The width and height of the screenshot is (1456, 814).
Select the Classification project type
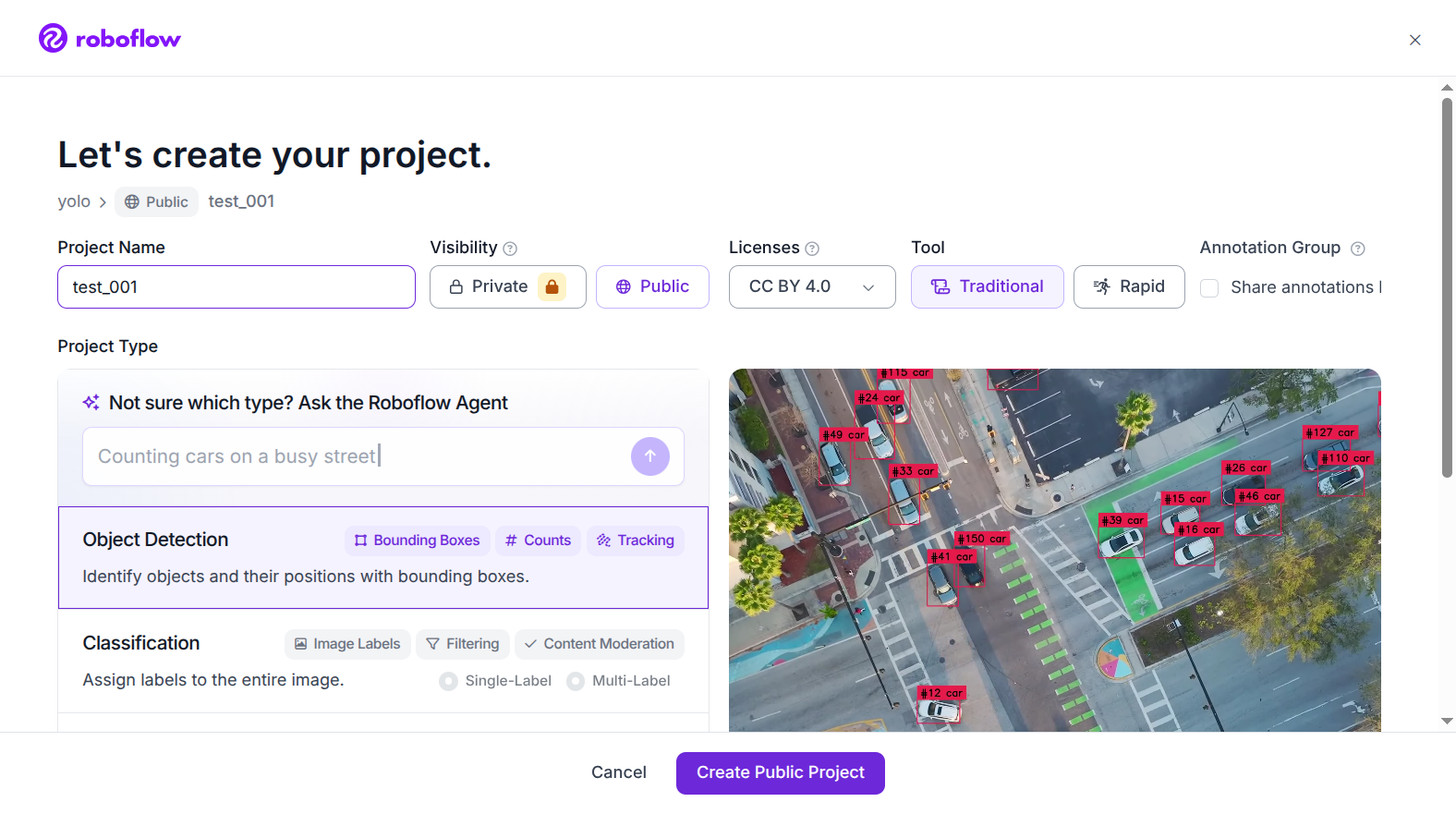tap(383, 661)
